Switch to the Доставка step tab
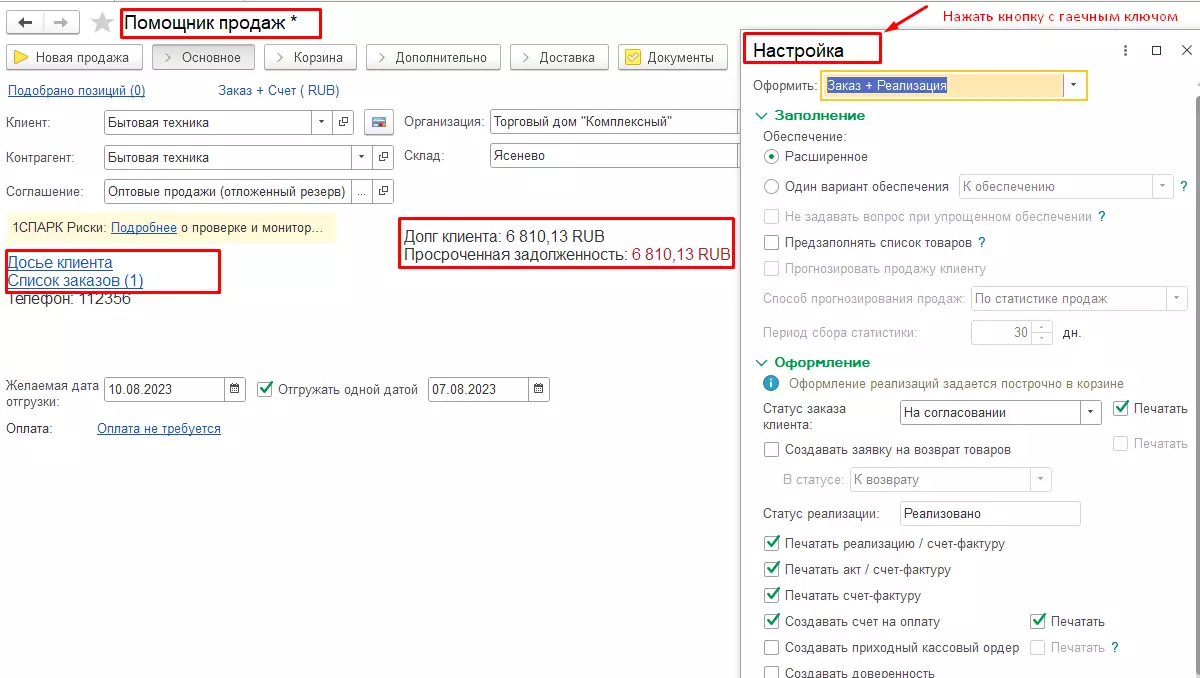Screen dimensions: 1200x678 [x=559, y=57]
